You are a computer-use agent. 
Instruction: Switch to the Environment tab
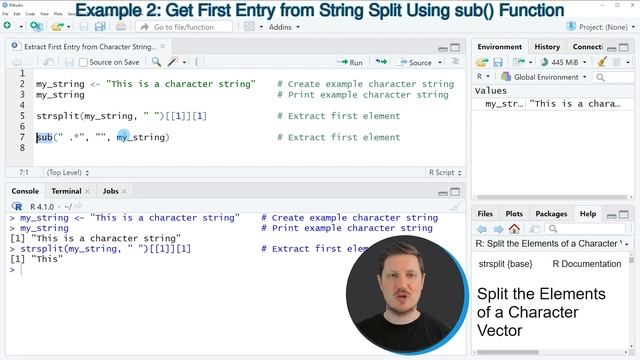(x=500, y=47)
